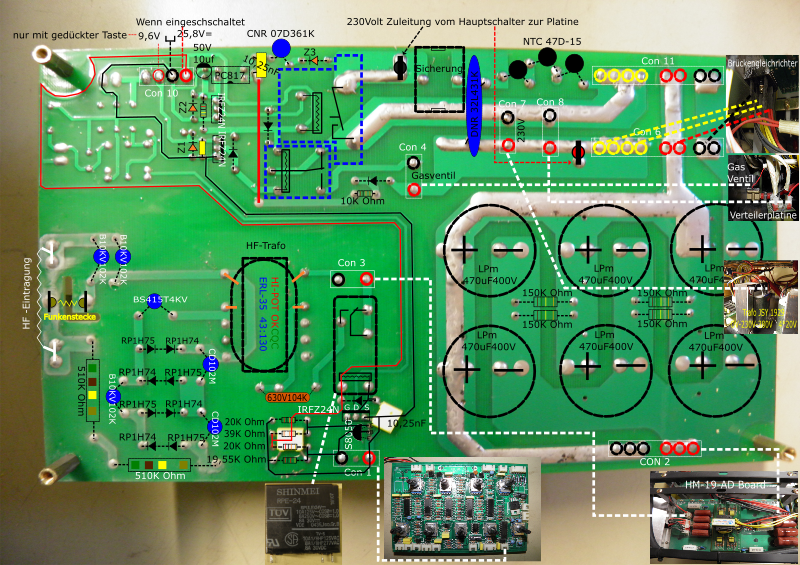Click the blue BS415T4KV capacitor dot
Viewport: 800px width, 565px height.
[140, 313]
